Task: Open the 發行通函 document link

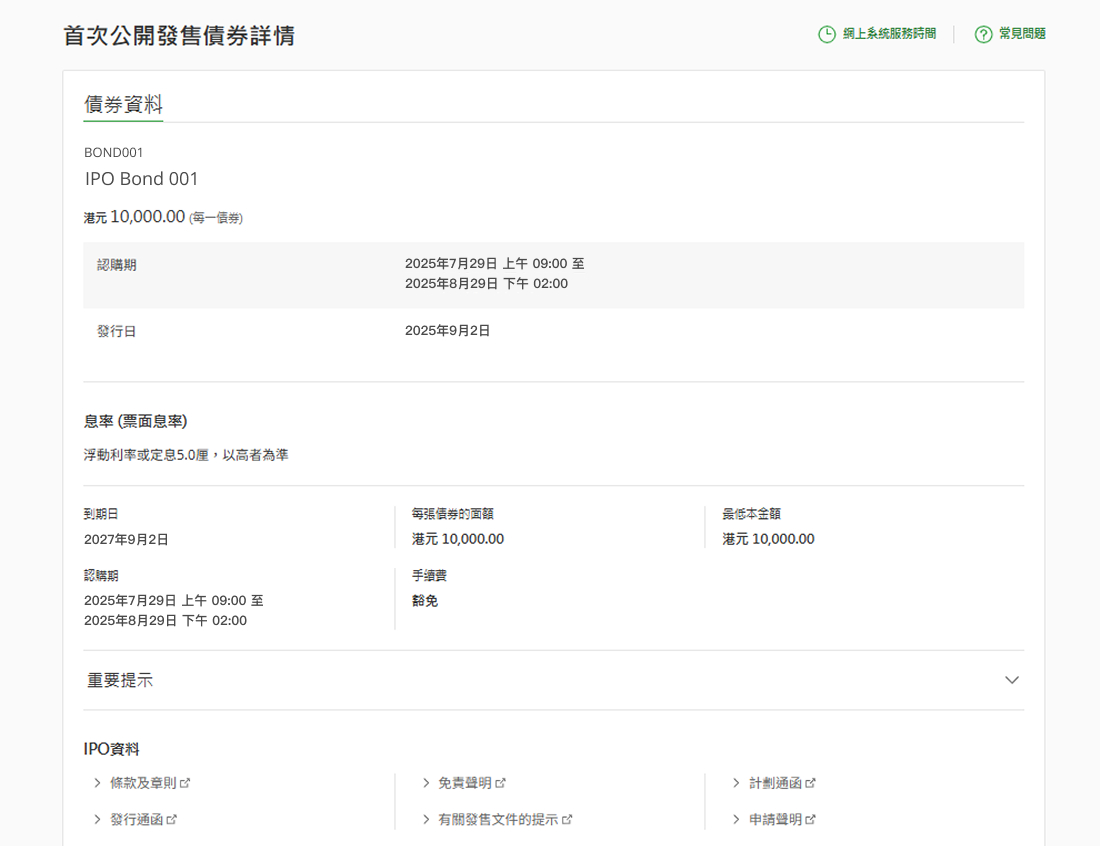Action: click(x=136, y=819)
